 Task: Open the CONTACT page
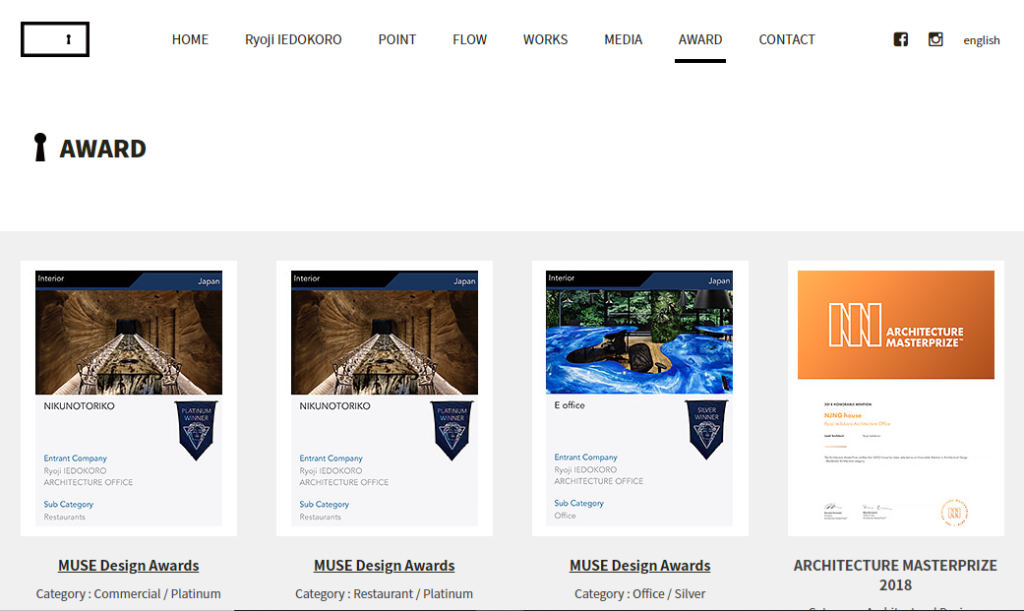pos(787,39)
